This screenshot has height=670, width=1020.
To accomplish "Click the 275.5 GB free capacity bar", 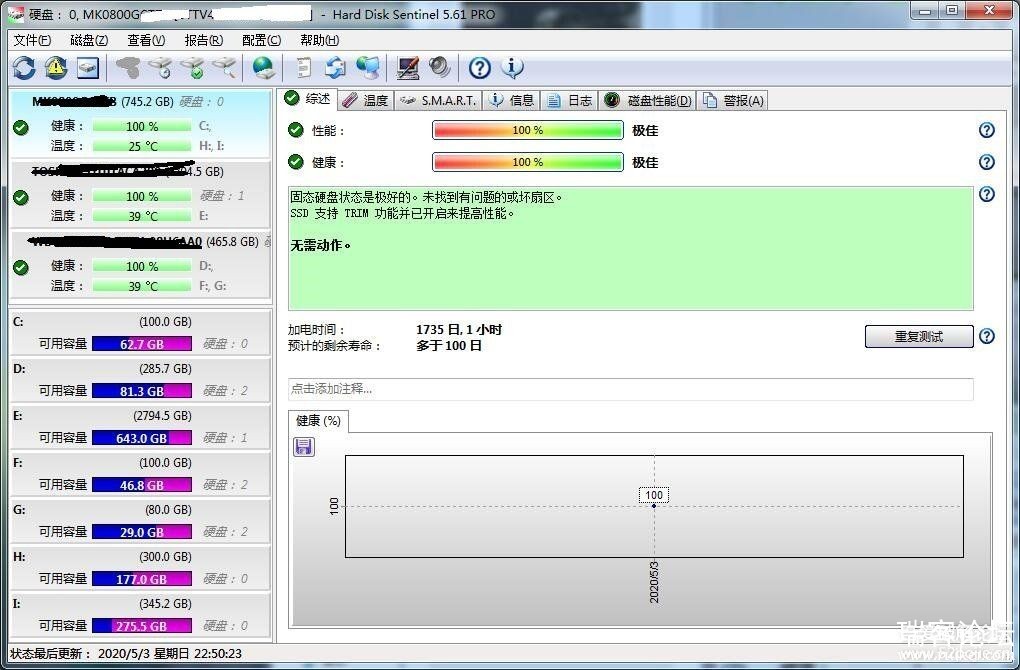I will (x=142, y=626).
